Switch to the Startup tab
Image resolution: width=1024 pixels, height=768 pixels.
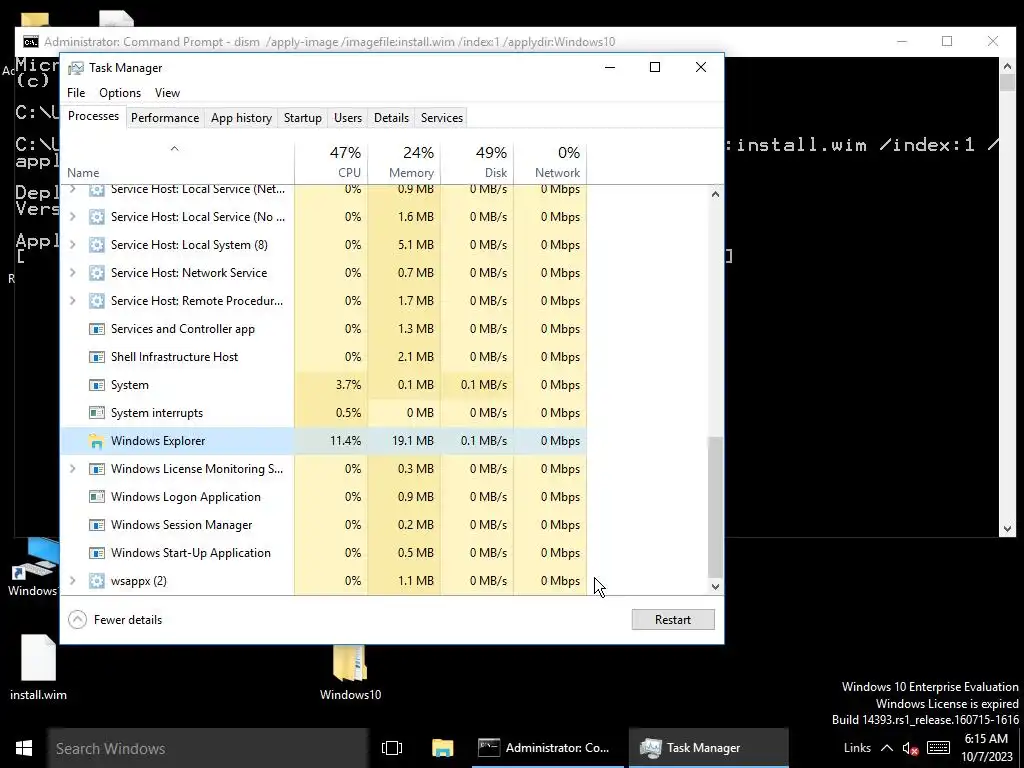pos(302,118)
